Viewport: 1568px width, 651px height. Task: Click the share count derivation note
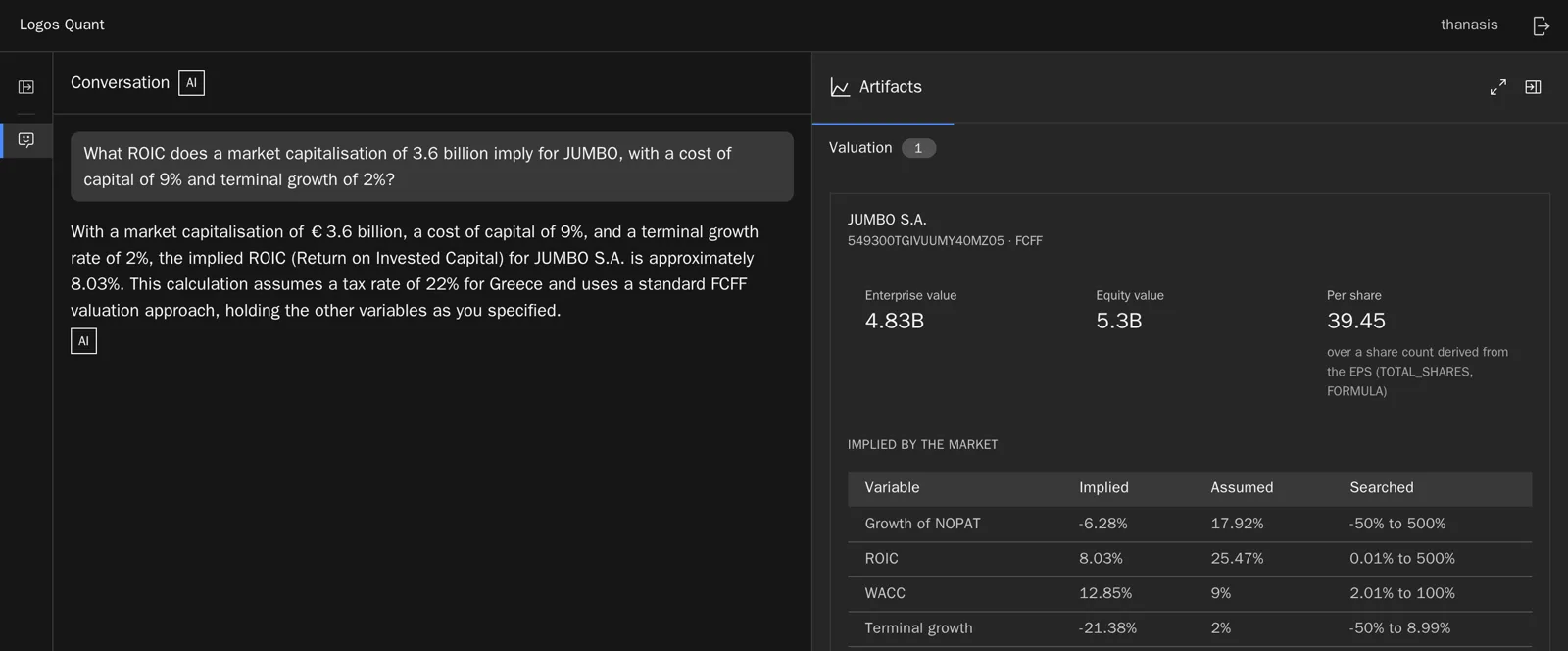click(x=1418, y=372)
